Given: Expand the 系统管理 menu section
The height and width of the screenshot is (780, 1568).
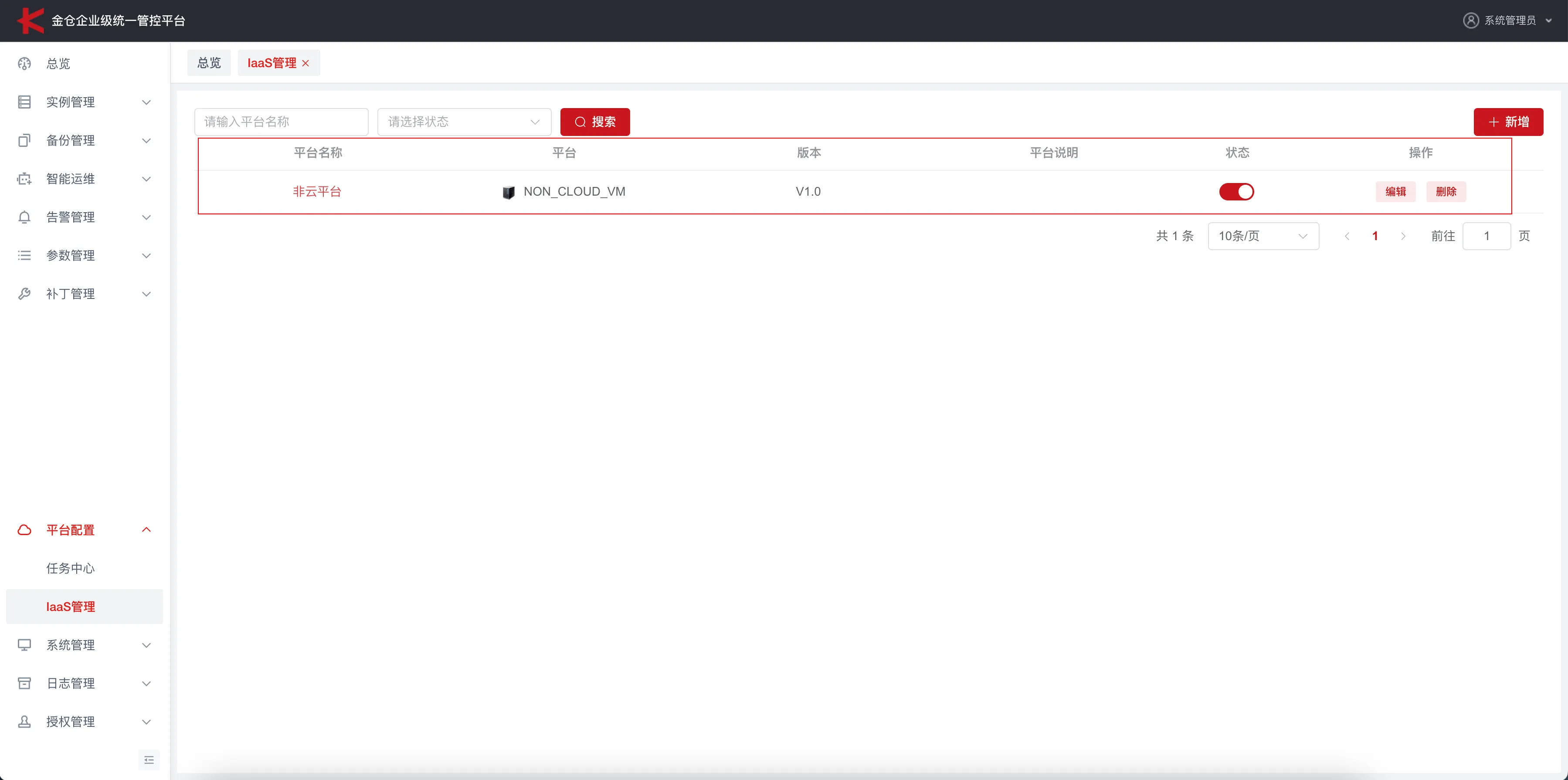Looking at the screenshot, I should (71, 645).
